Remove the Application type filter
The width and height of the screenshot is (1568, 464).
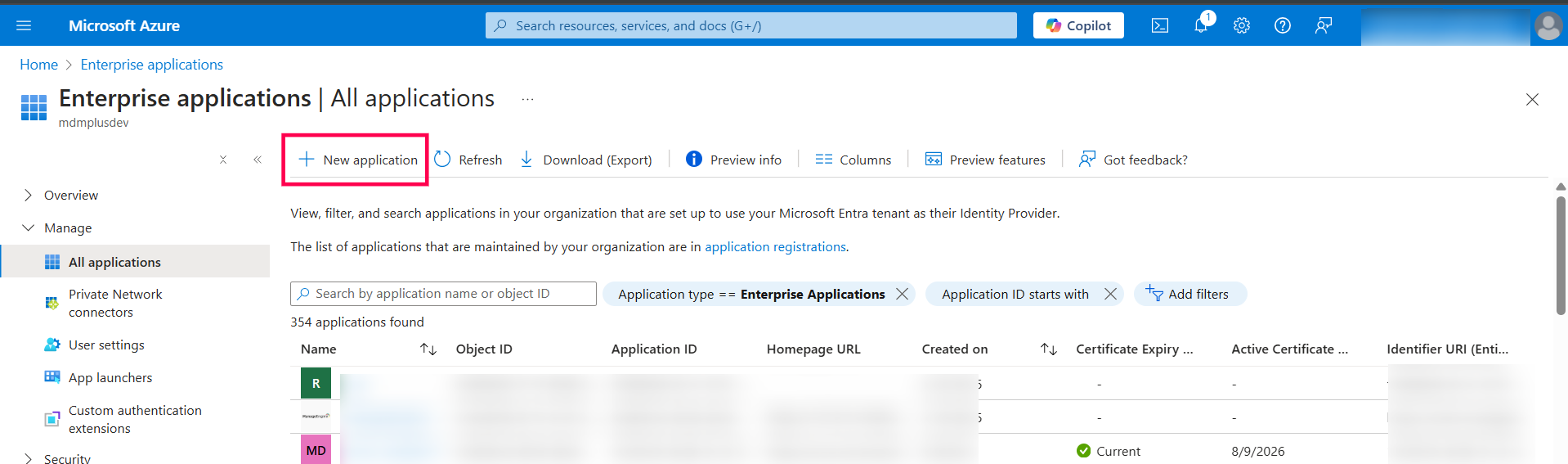click(902, 294)
